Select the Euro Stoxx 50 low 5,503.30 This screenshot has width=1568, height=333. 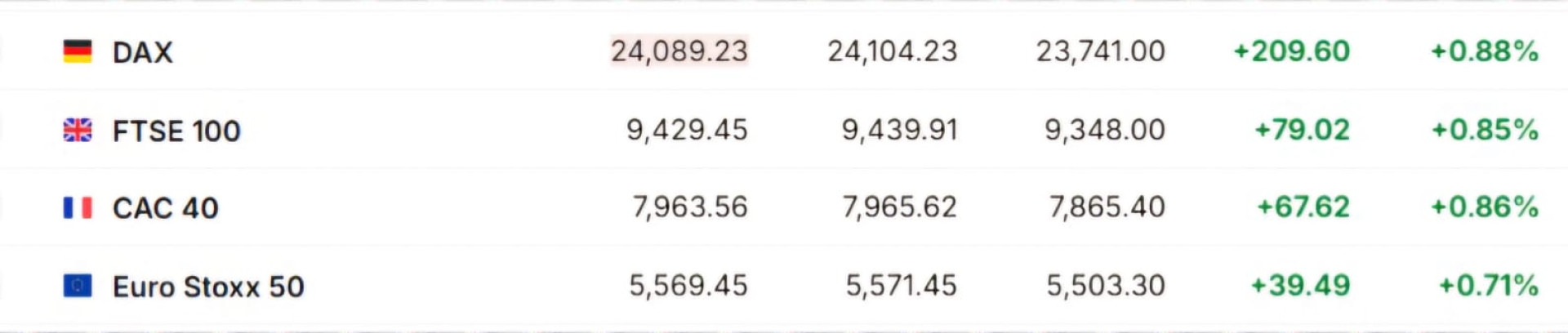point(1106,286)
